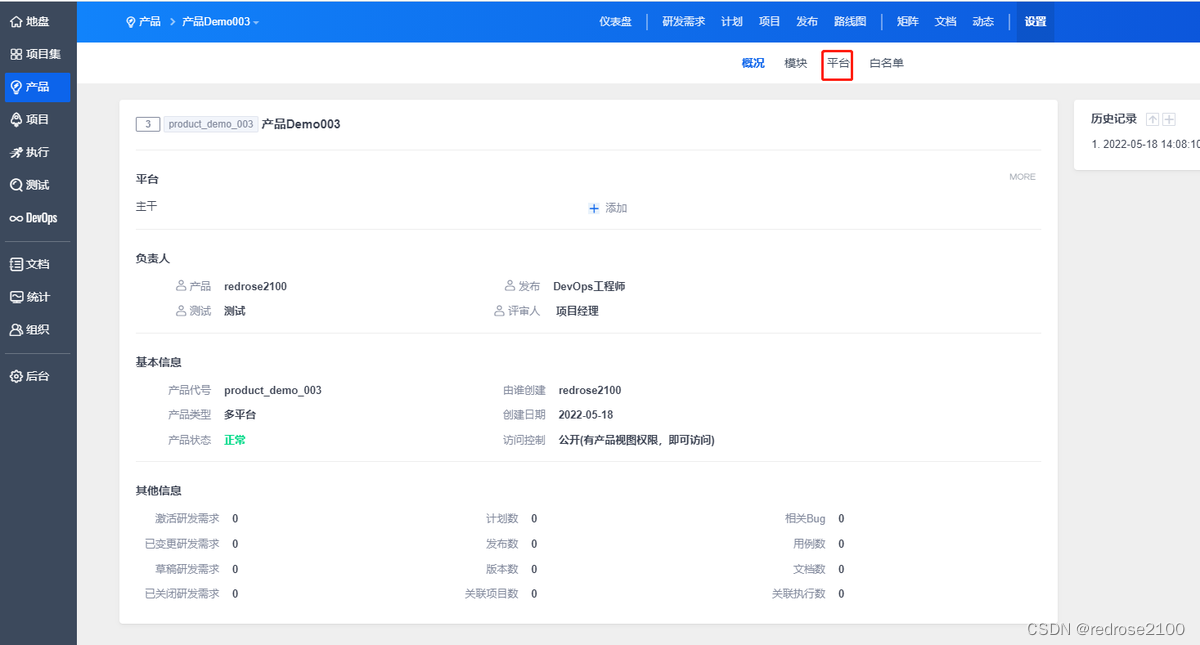Select highlighted 产品 entry in left sidebar

click(37, 87)
